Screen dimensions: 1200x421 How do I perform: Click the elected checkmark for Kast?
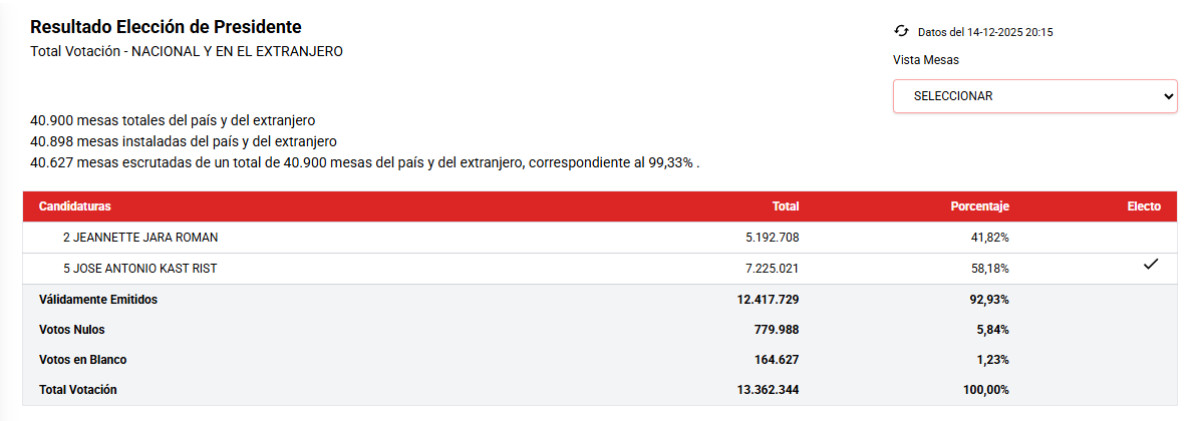coord(1150,265)
